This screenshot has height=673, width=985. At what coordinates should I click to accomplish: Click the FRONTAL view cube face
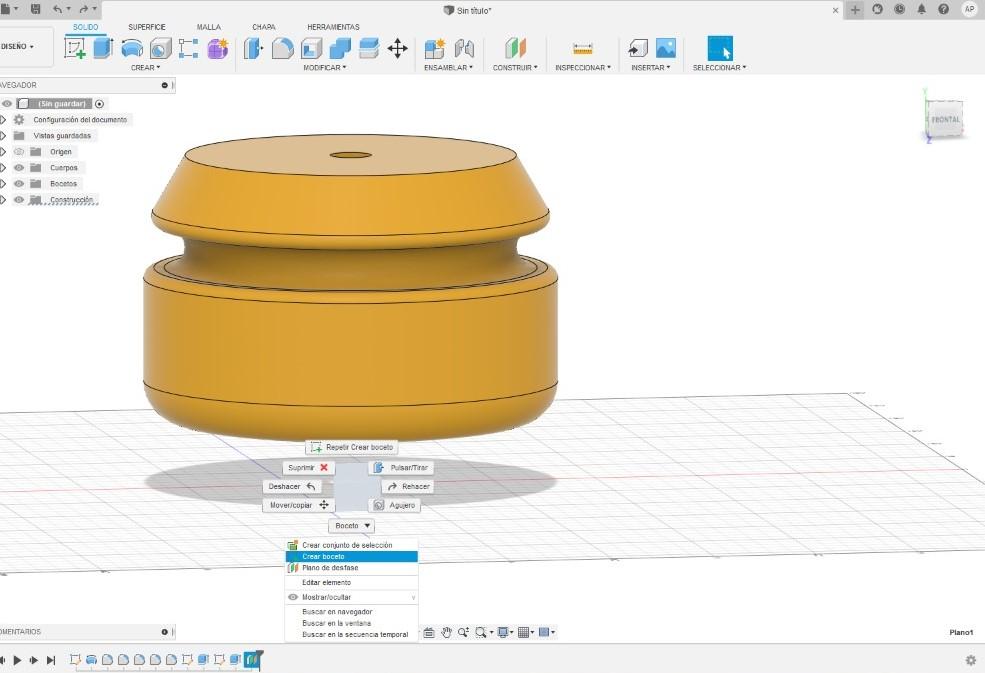coord(945,119)
